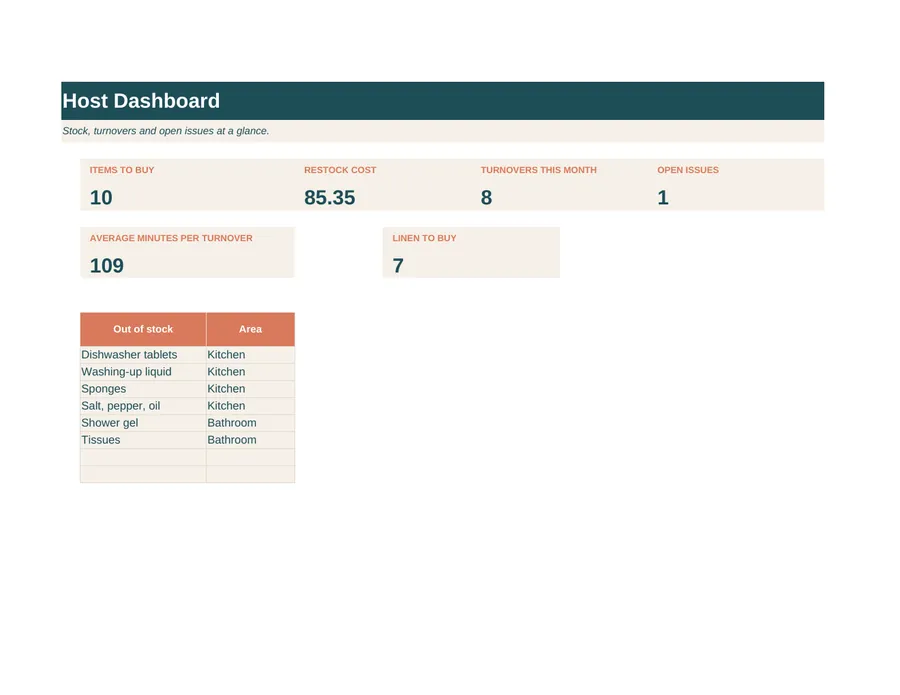Click the OPEN ISSUES label
Image resolution: width=900 pixels, height=695 pixels.
pos(688,170)
